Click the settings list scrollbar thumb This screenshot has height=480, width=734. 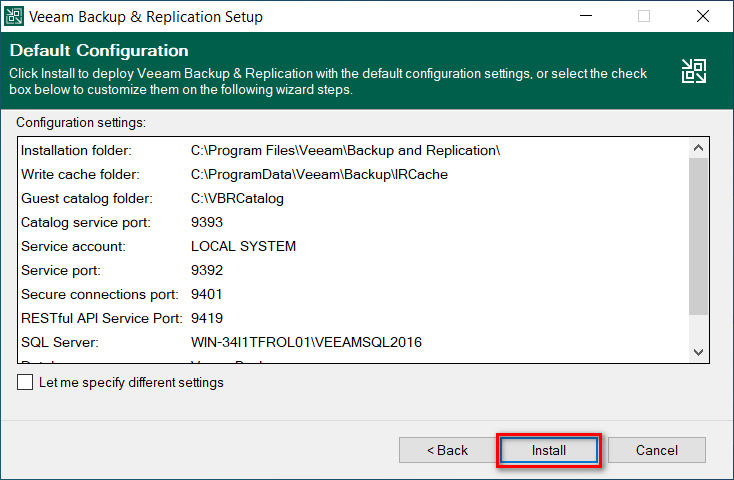coord(698,236)
